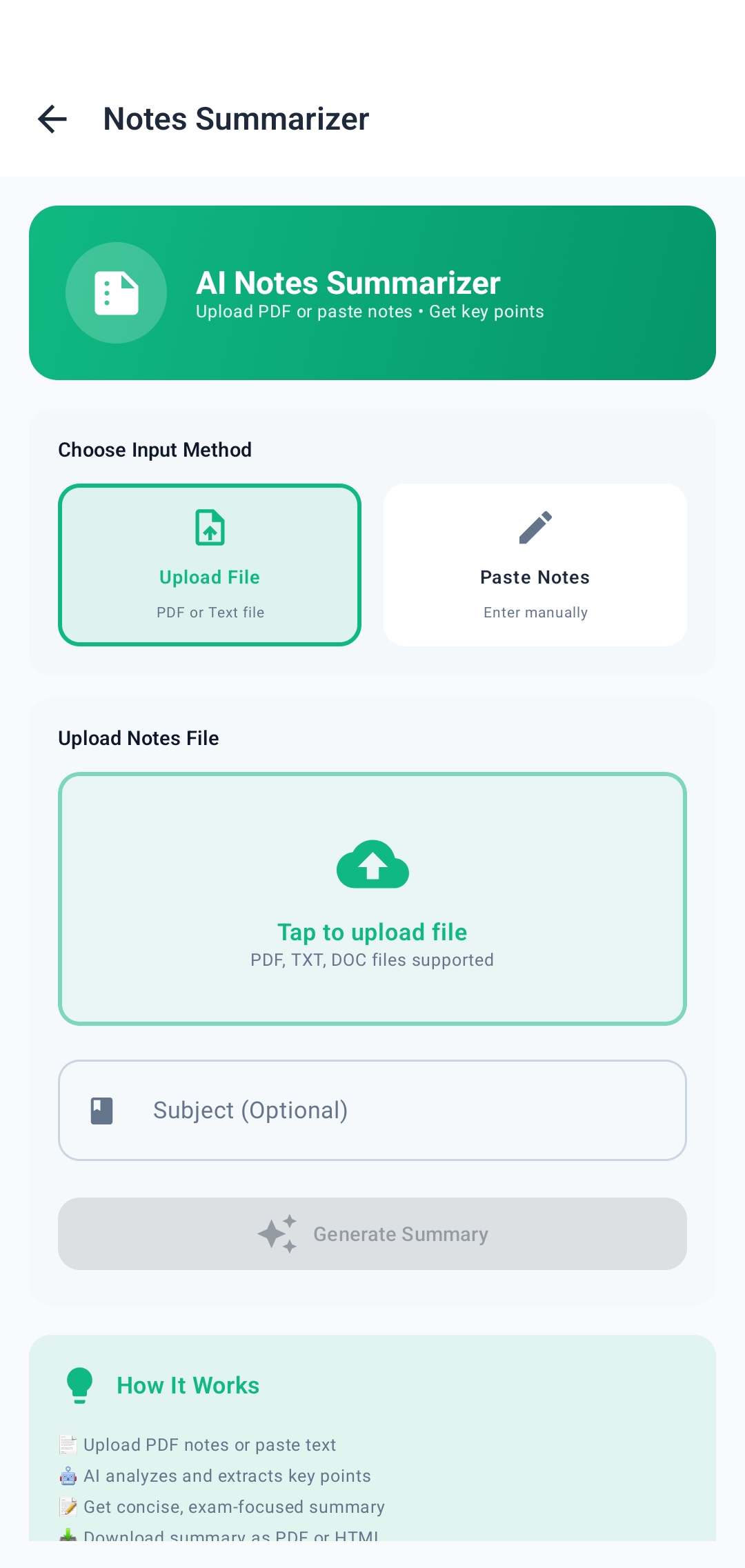
Task: Select the file upload icon above Upload File
Action: click(209, 528)
